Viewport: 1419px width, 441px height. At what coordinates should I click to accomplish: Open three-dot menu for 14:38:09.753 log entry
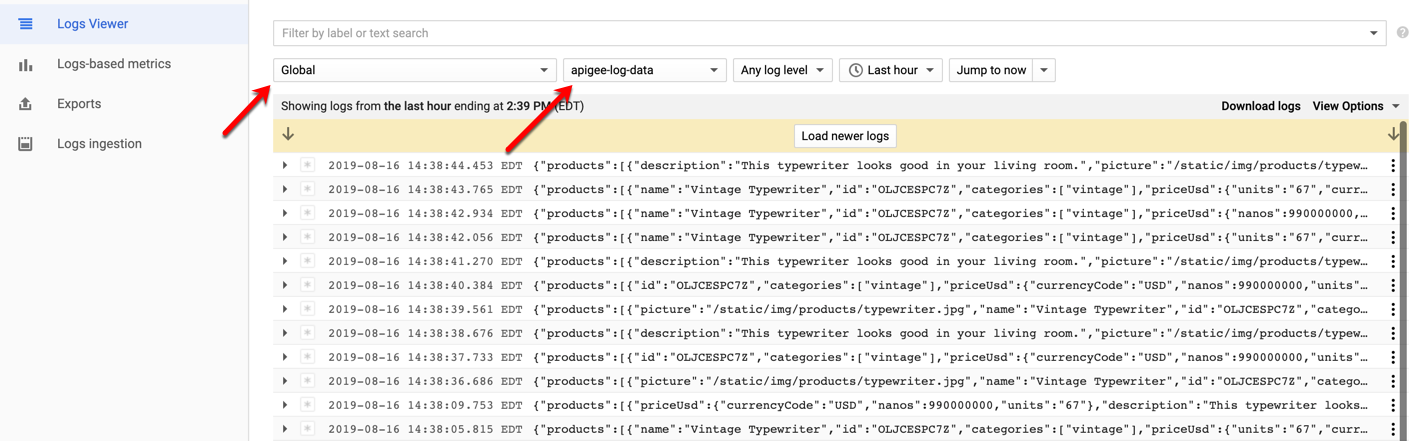1393,405
